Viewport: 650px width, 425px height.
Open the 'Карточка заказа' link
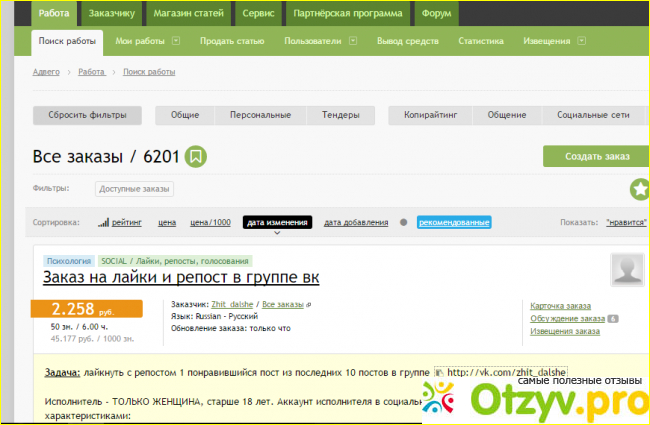(558, 306)
